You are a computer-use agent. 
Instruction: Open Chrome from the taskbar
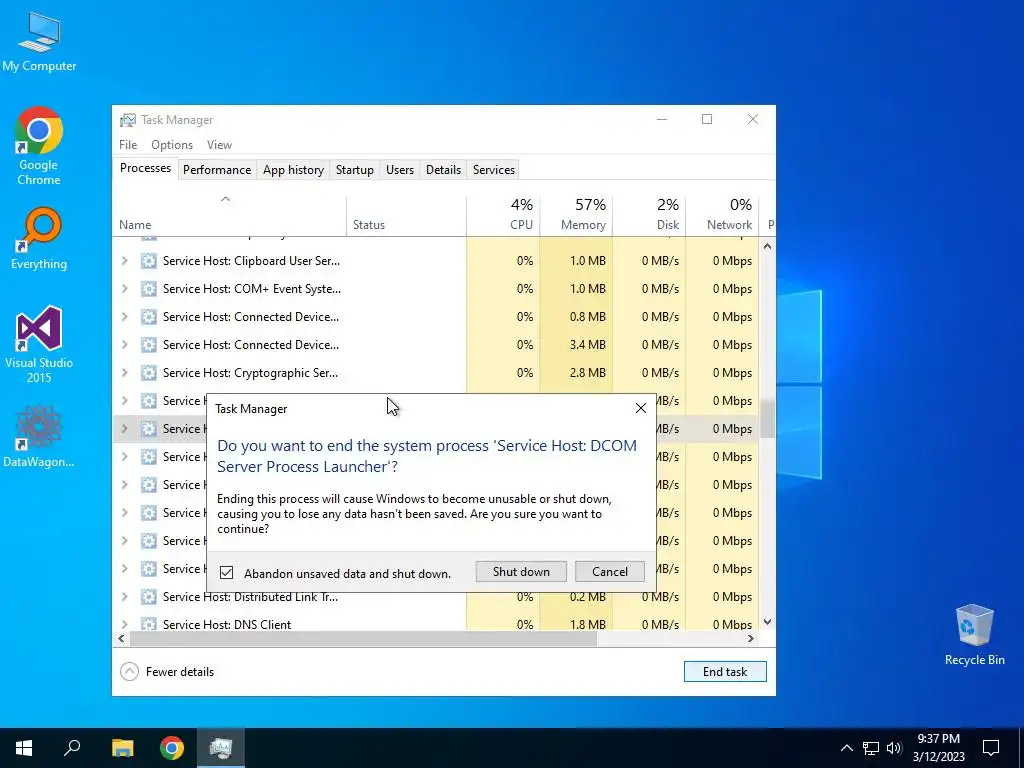pyautogui.click(x=172, y=748)
